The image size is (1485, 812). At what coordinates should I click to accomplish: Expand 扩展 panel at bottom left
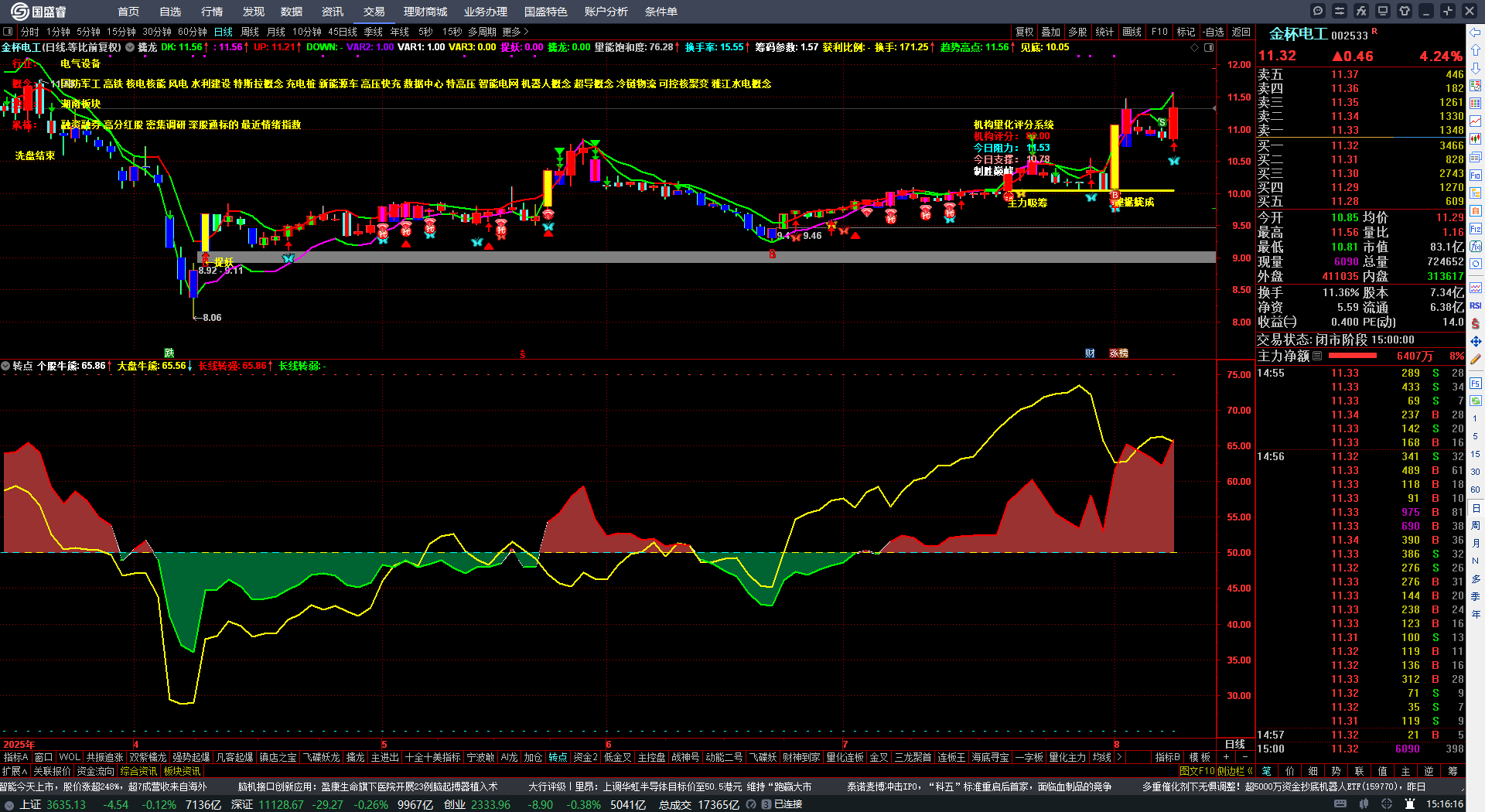[15, 771]
